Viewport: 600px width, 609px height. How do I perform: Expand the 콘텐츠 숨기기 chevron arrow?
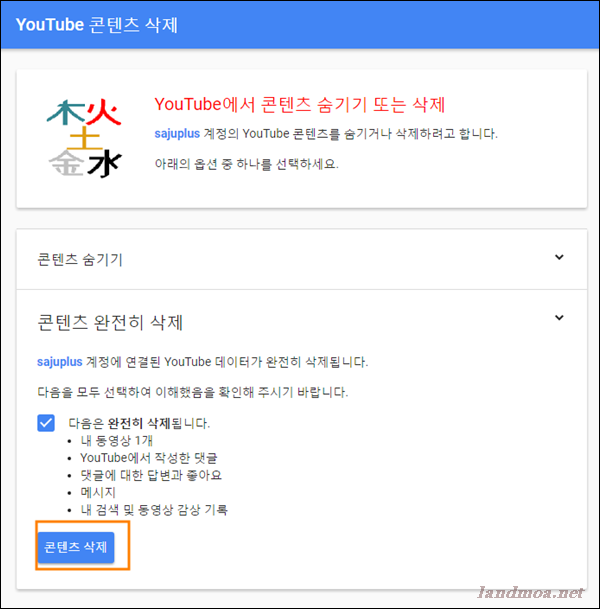point(559,257)
